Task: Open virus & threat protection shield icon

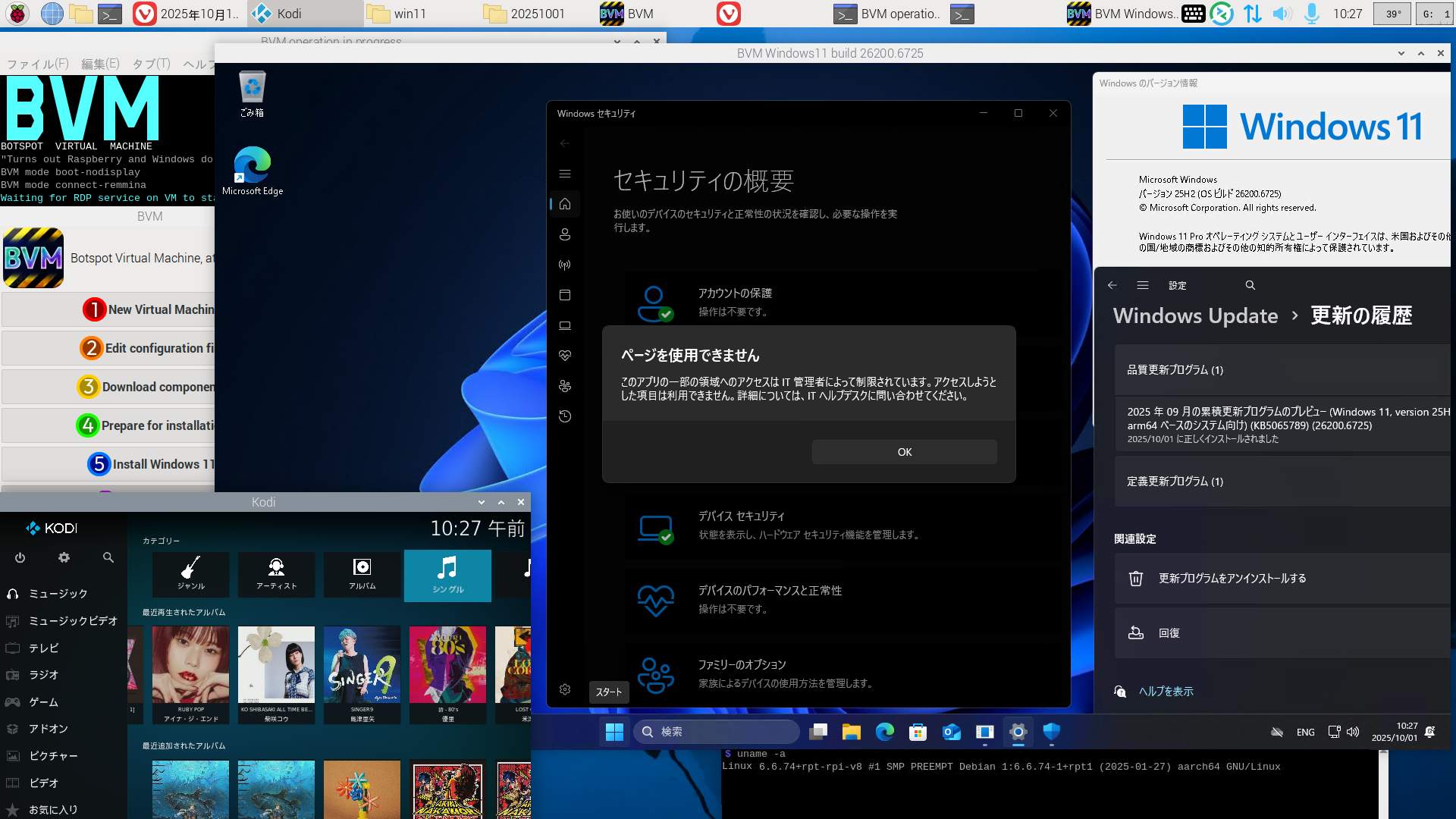Action: tap(1051, 732)
